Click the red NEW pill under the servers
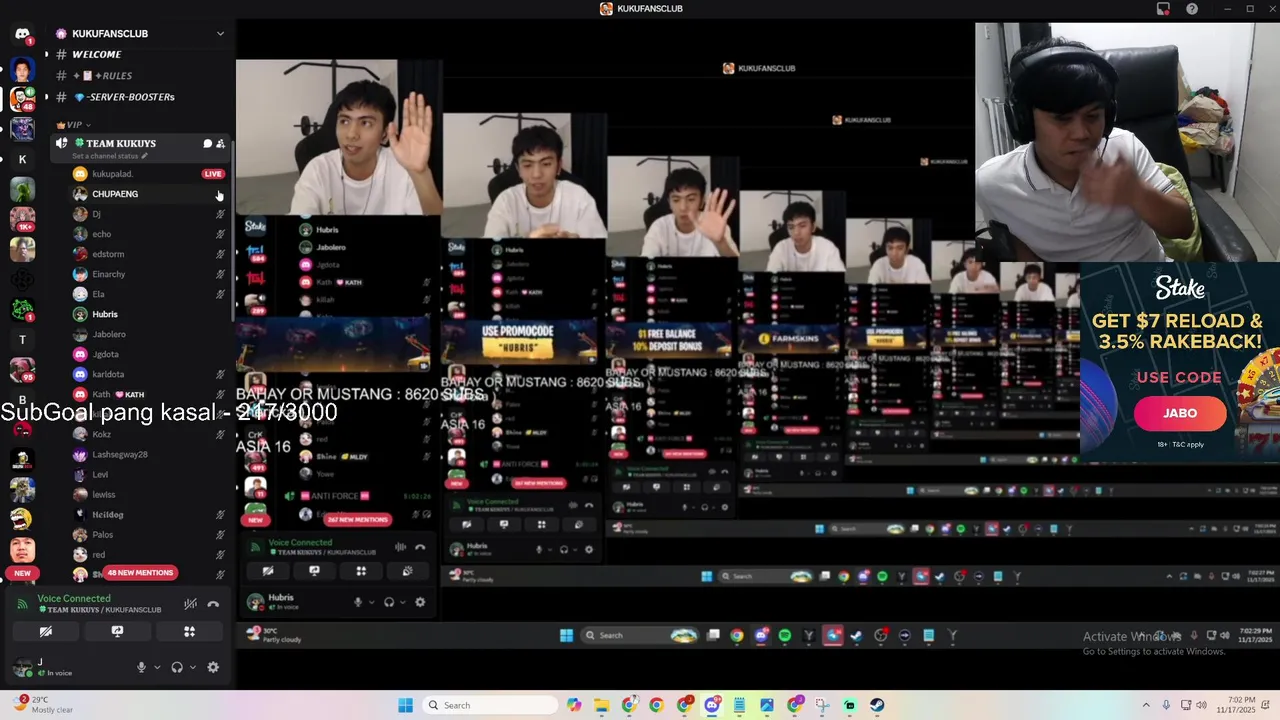Viewport: 1280px width, 720px height. (x=22, y=573)
